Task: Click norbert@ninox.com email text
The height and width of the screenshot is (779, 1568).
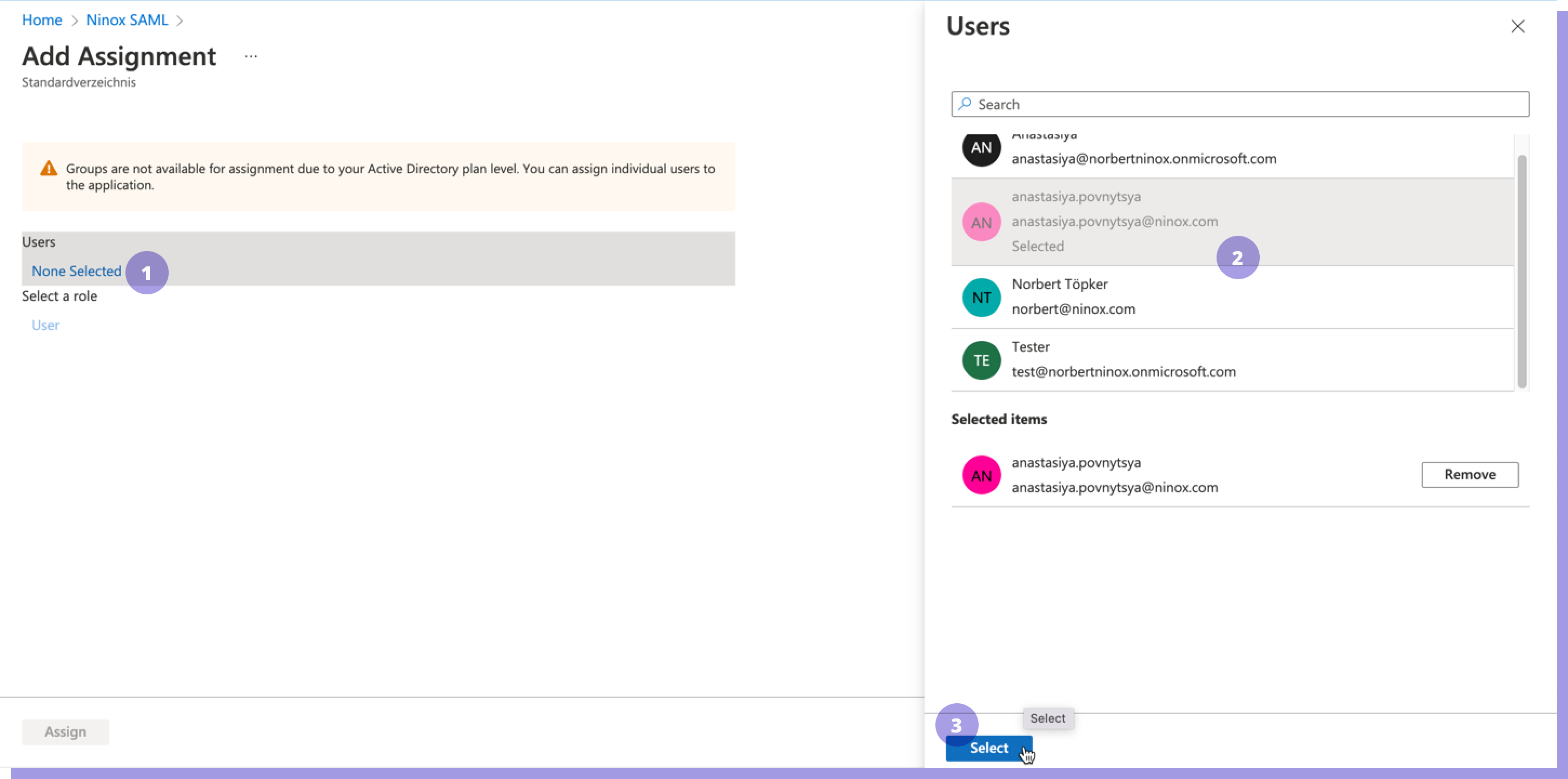Action: 1073,309
